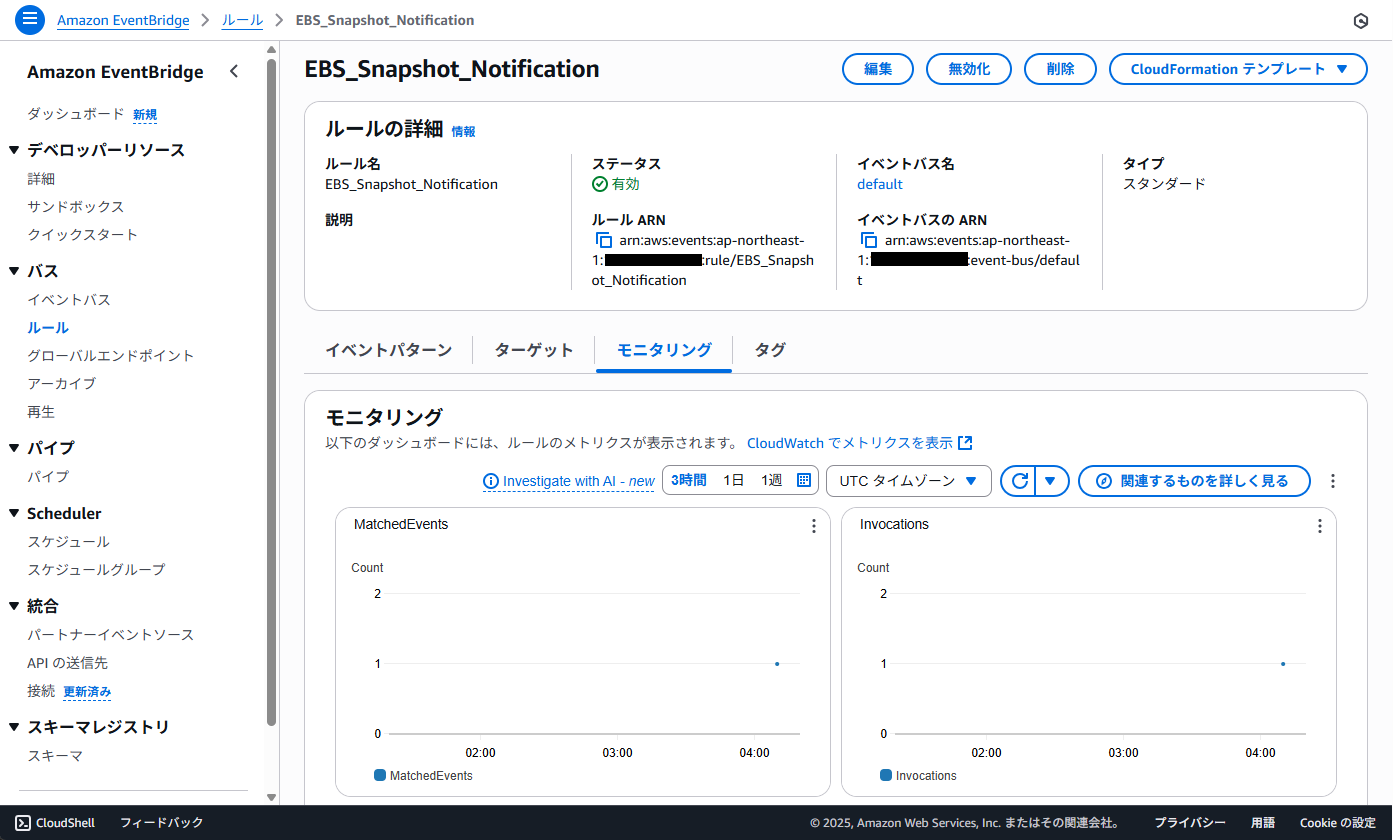Click the hexagon icon at top right
This screenshot has width=1393, height=840.
click(x=1359, y=21)
